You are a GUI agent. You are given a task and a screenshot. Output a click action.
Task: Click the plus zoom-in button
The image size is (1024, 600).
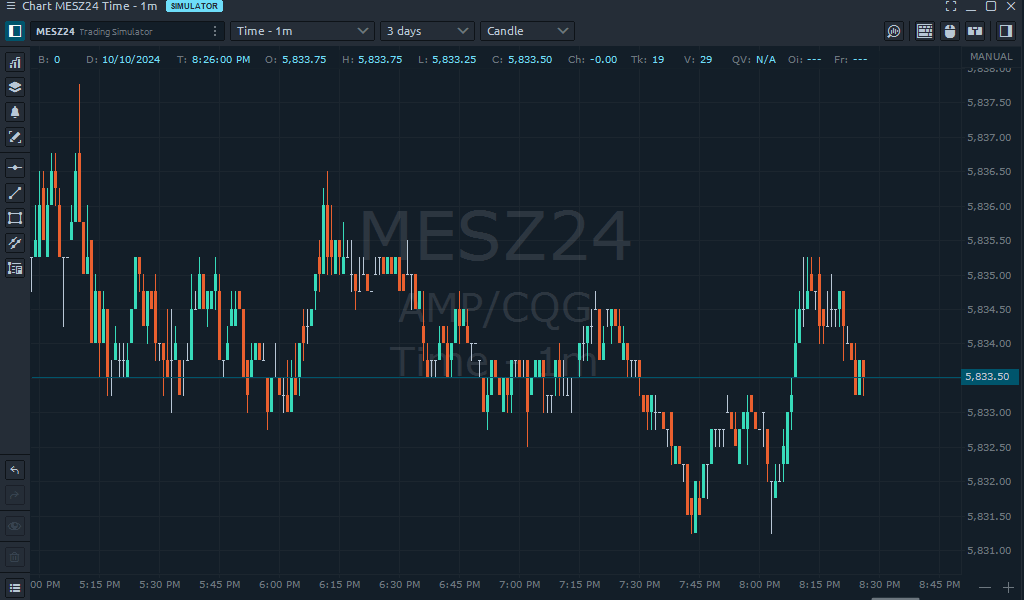1009,587
